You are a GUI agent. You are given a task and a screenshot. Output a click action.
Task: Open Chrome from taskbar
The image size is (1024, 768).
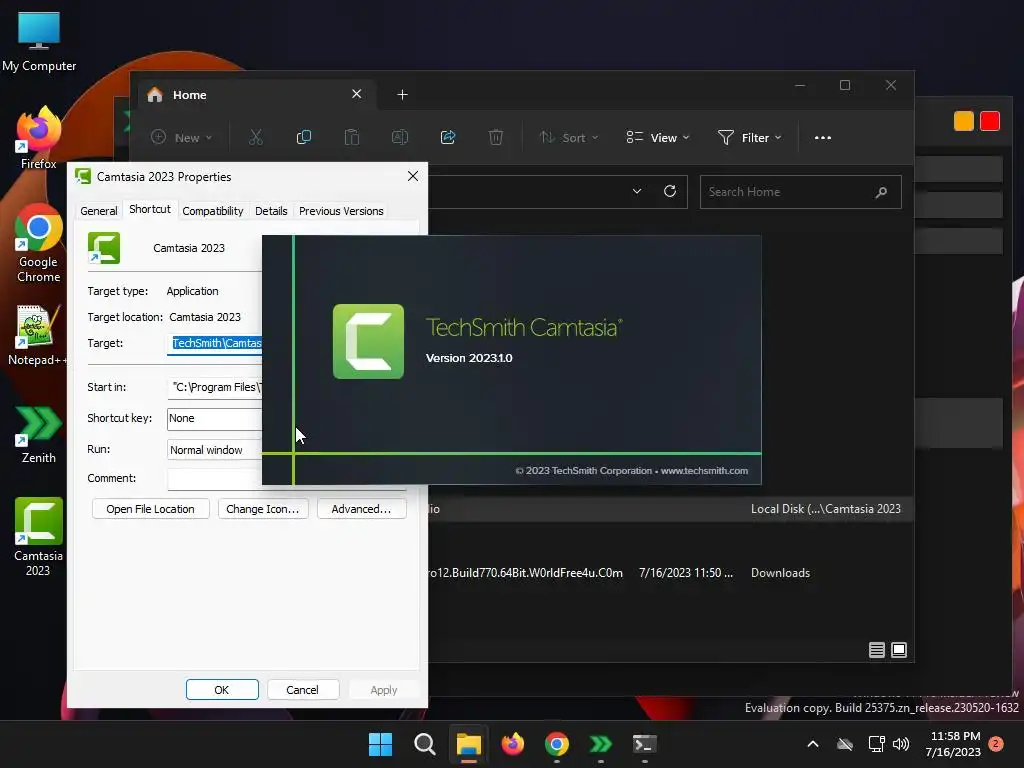(x=556, y=744)
